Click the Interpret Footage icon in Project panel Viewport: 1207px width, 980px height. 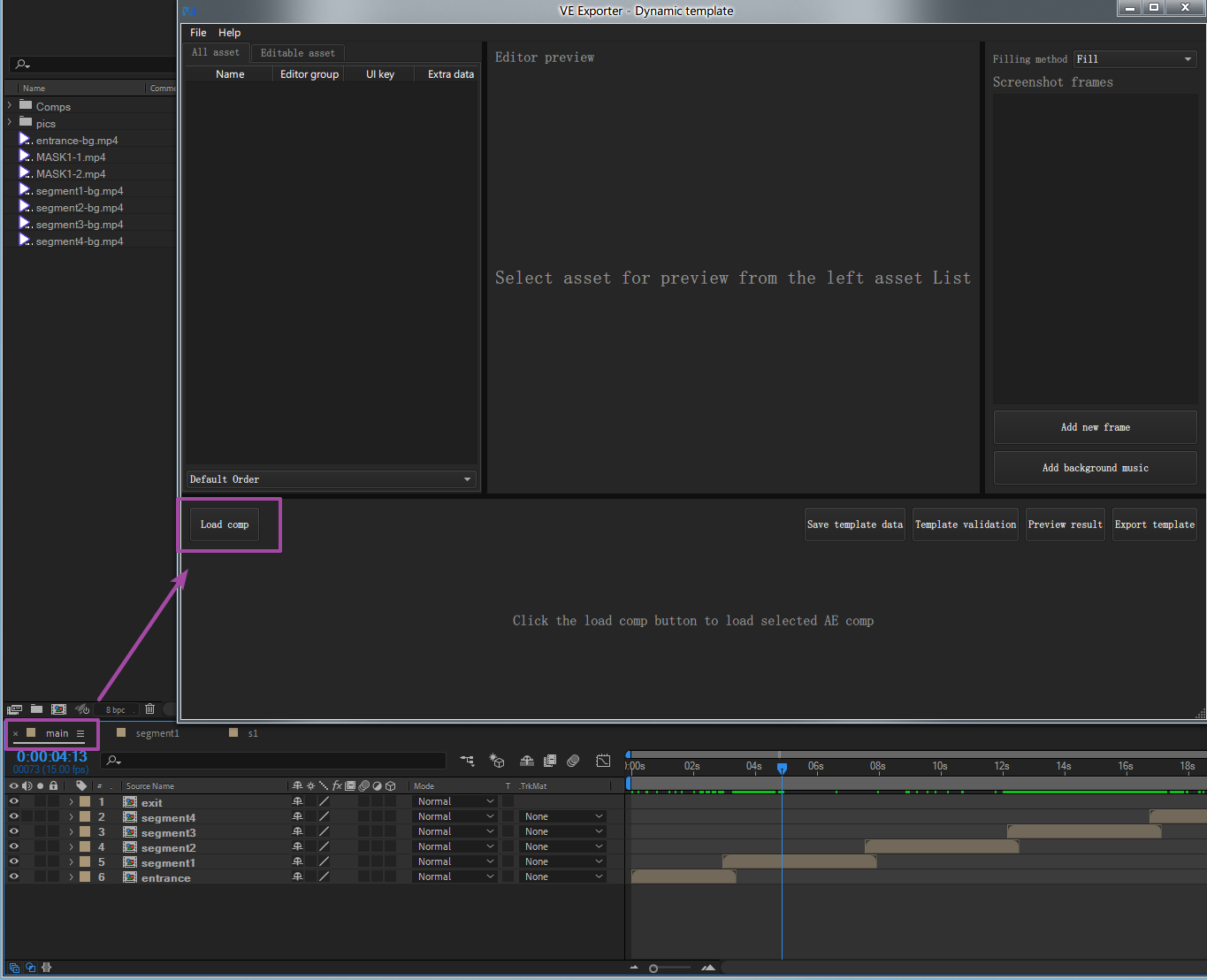tap(14, 709)
